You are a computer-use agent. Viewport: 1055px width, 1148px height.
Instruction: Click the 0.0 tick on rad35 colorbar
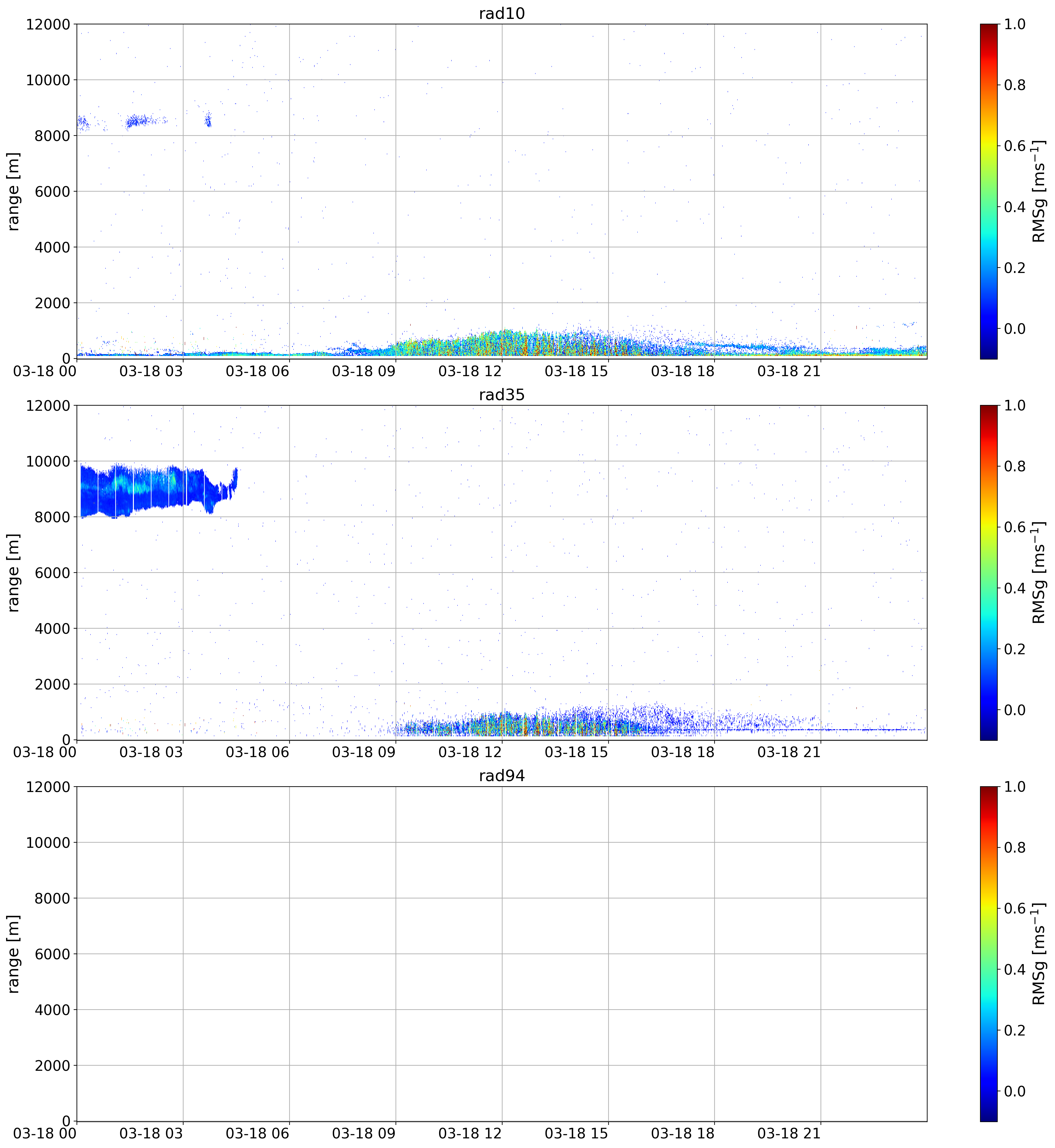click(x=1014, y=710)
